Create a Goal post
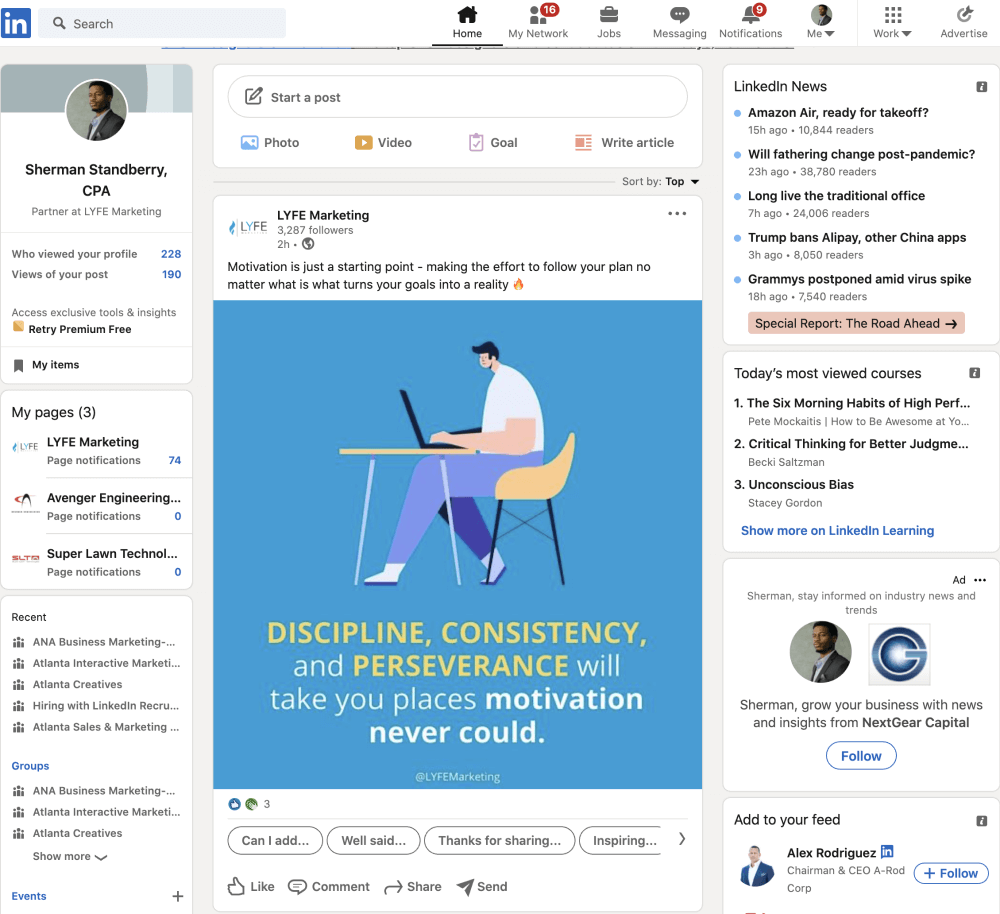Image resolution: width=1000 pixels, height=914 pixels. pos(493,142)
